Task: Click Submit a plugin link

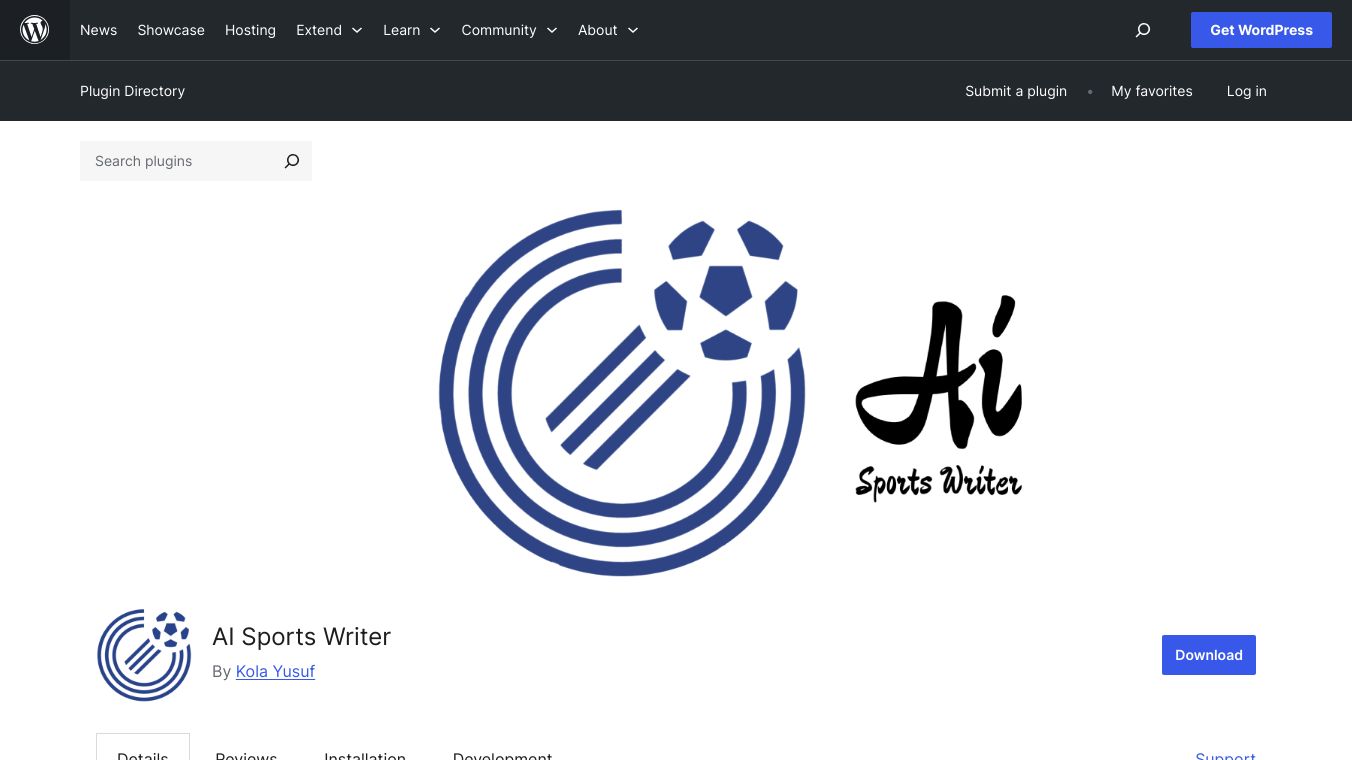Action: [x=1016, y=91]
